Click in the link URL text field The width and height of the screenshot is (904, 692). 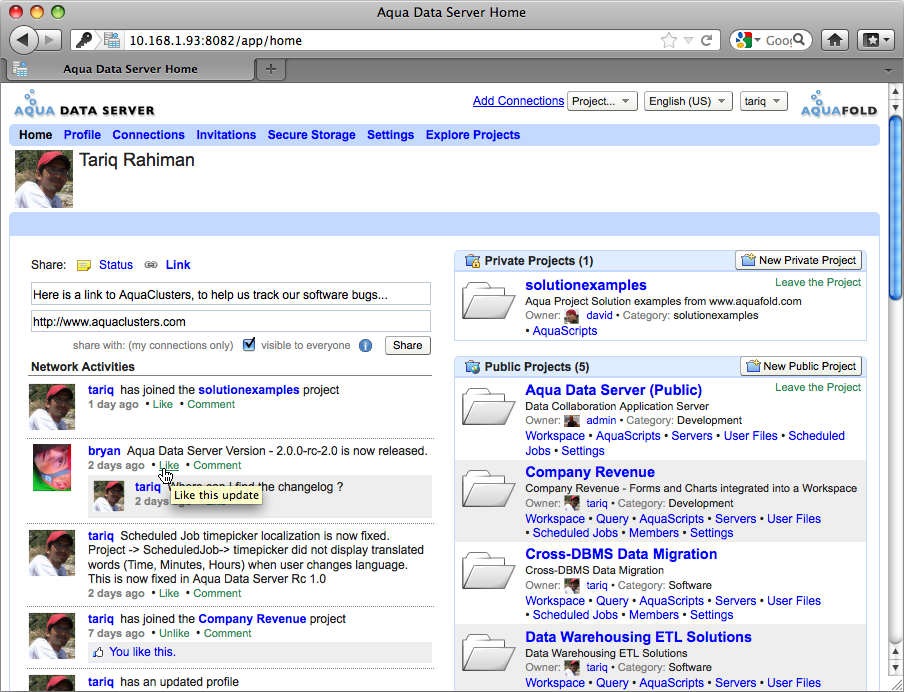click(x=231, y=321)
